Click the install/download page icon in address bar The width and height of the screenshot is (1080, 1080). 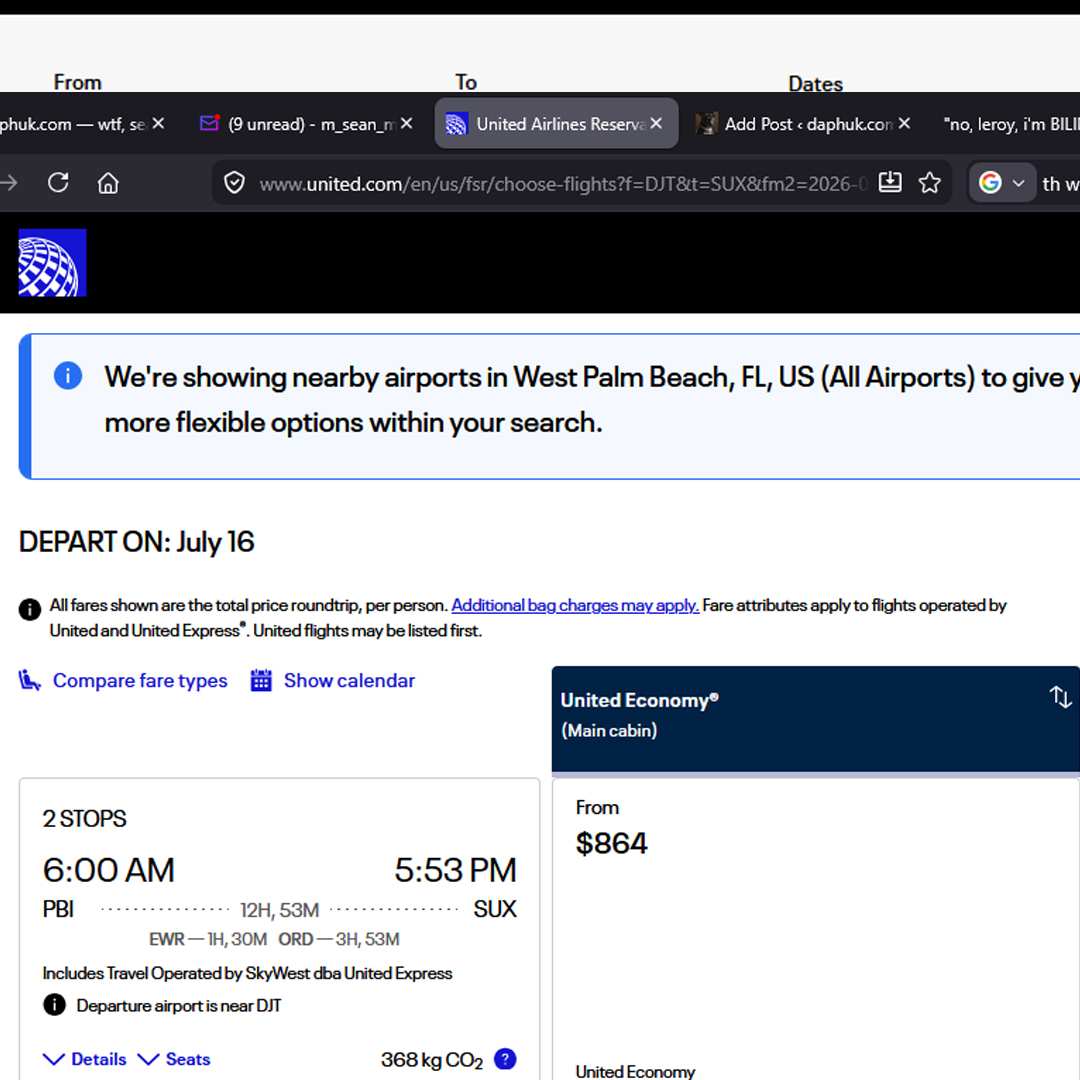890,183
